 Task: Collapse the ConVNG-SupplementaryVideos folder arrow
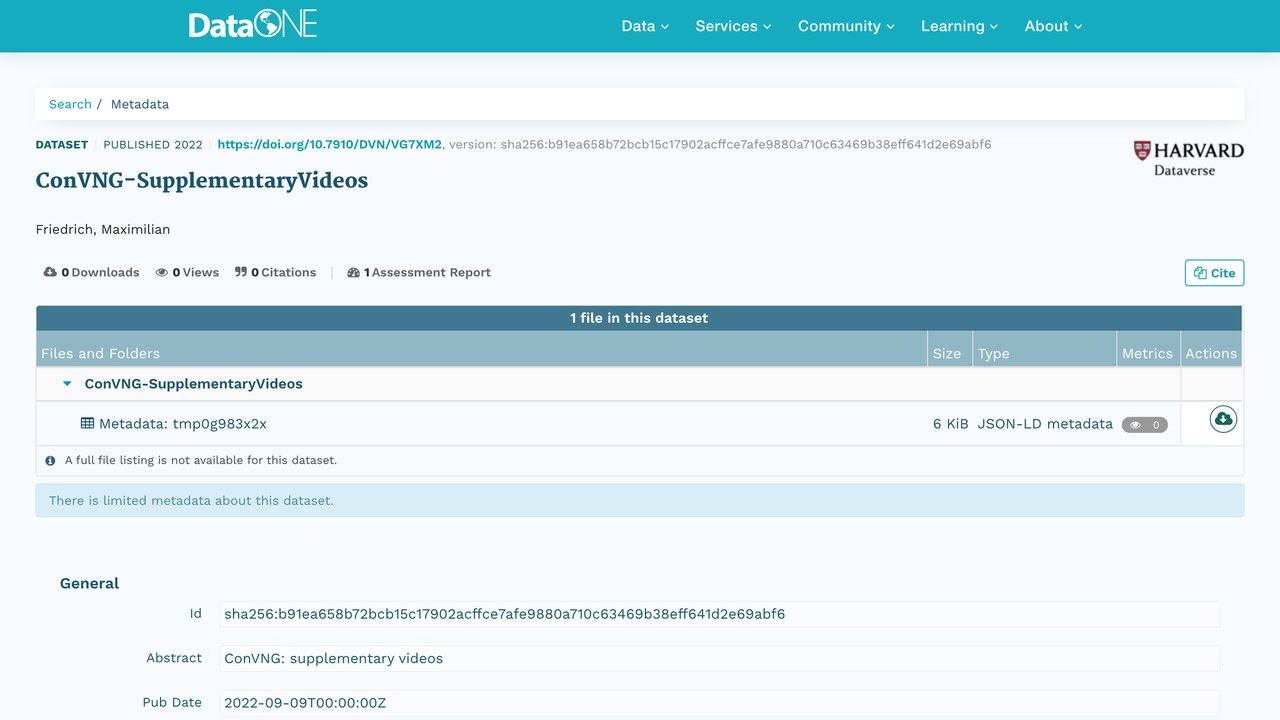point(67,384)
